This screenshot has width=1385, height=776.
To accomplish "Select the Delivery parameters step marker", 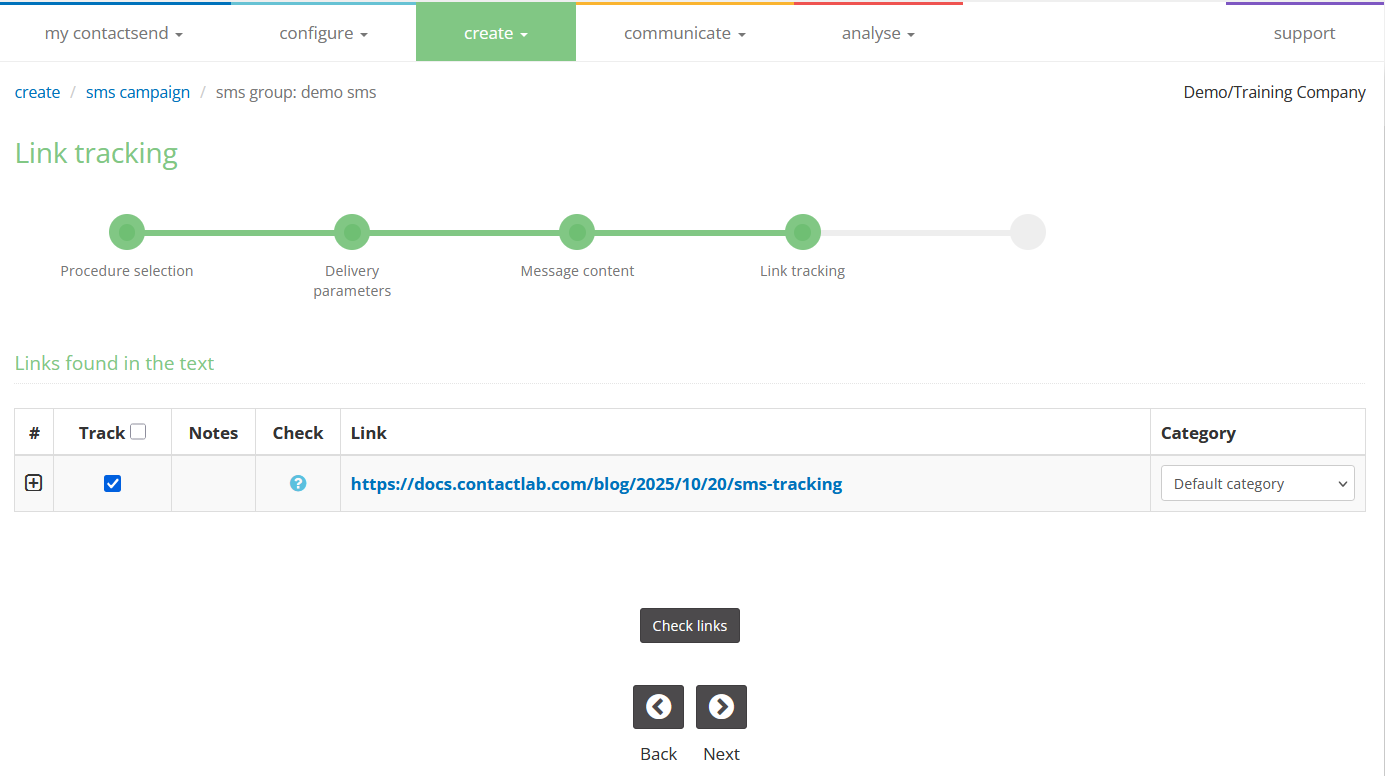I will (352, 231).
